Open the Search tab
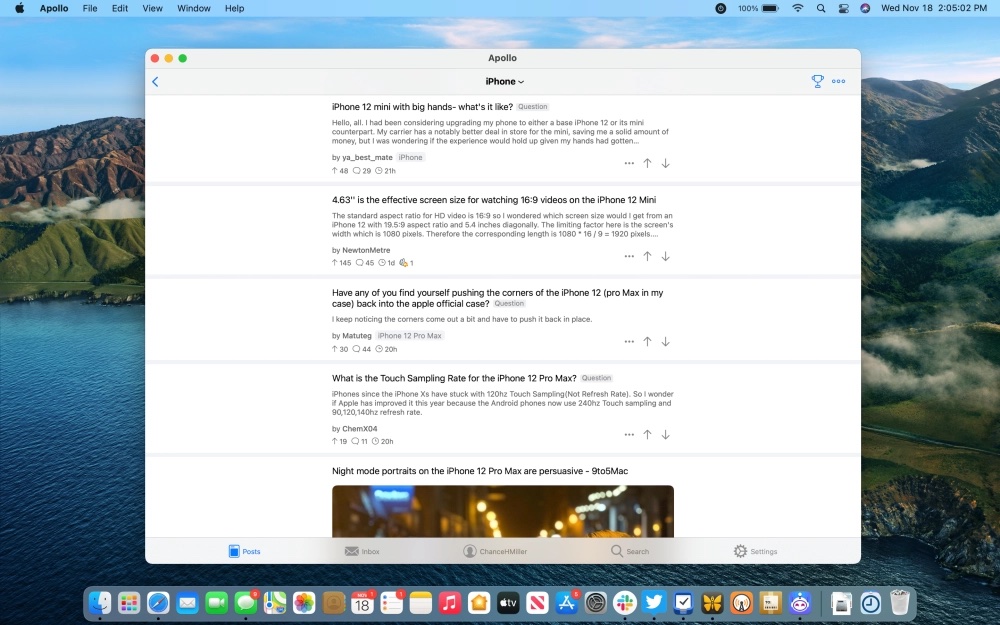The width and height of the screenshot is (1000, 625). 629,551
